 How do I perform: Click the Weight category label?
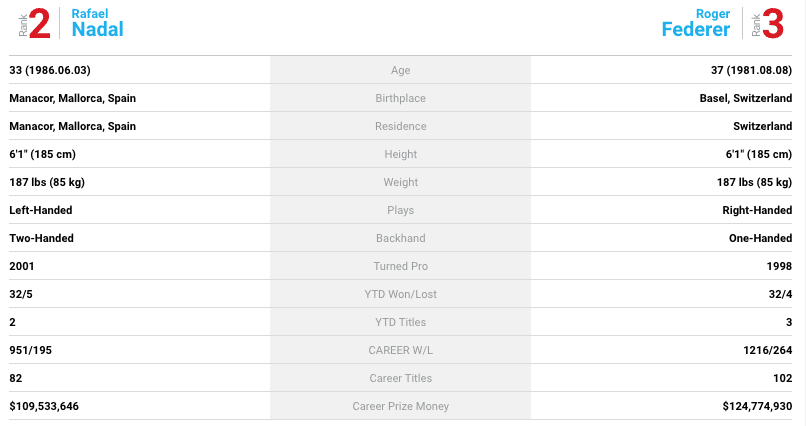pos(400,182)
